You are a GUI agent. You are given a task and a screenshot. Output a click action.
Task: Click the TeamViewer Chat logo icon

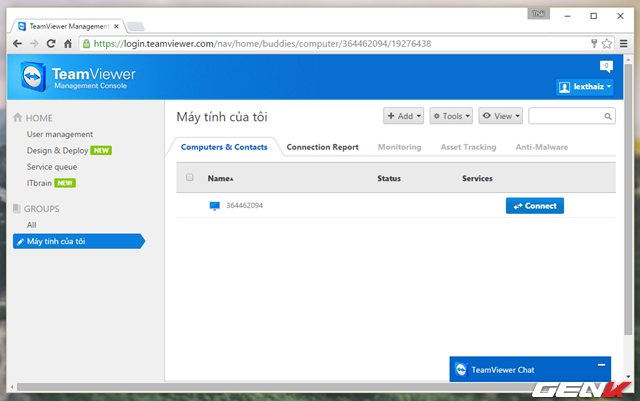[x=459, y=369]
